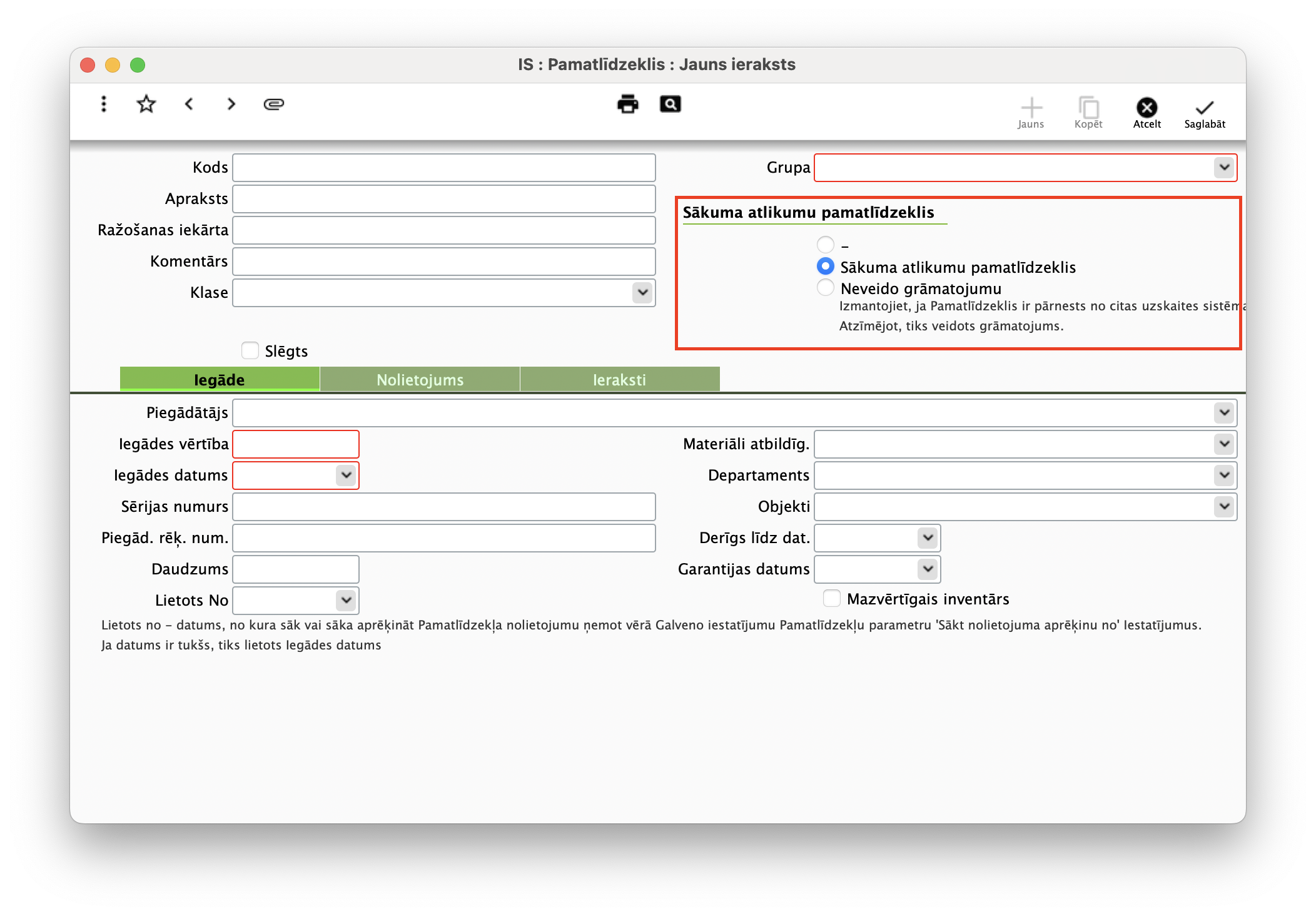The height and width of the screenshot is (916, 1316).
Task: Open attachments paperclip icon
Action: tap(274, 104)
